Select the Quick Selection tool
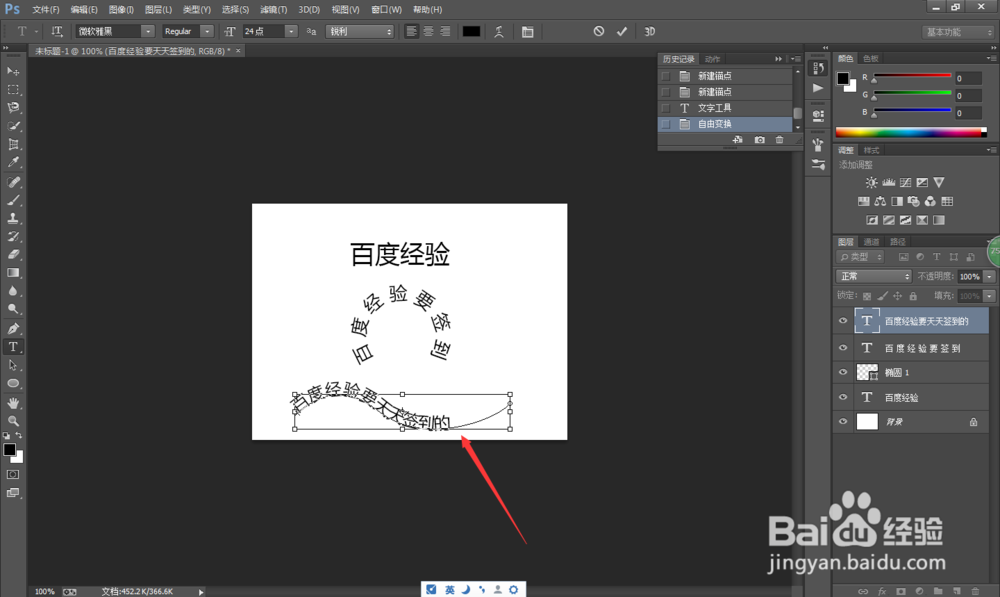Screen dimensions: 1000x597 (x=13, y=126)
